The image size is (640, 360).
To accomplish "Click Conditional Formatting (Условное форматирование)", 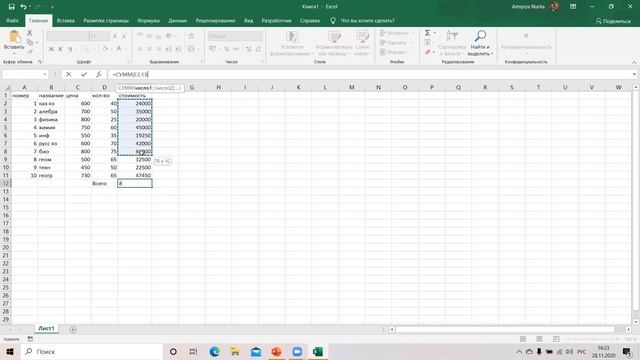I will (292, 43).
